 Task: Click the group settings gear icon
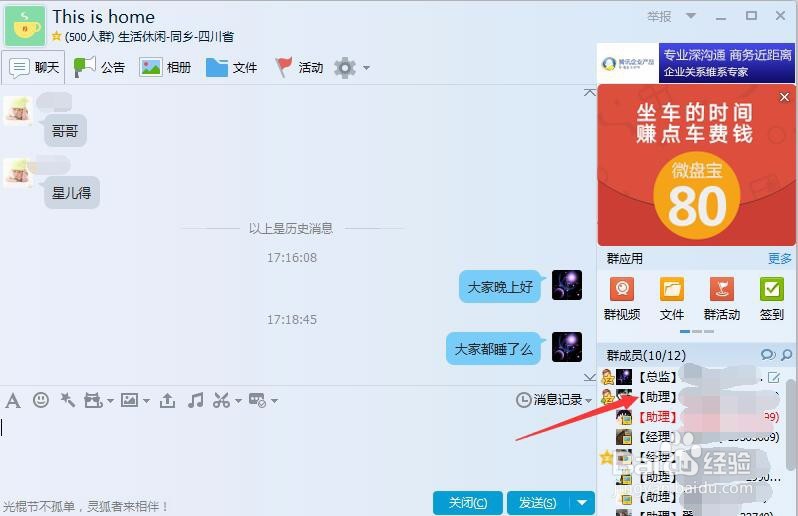click(345, 68)
